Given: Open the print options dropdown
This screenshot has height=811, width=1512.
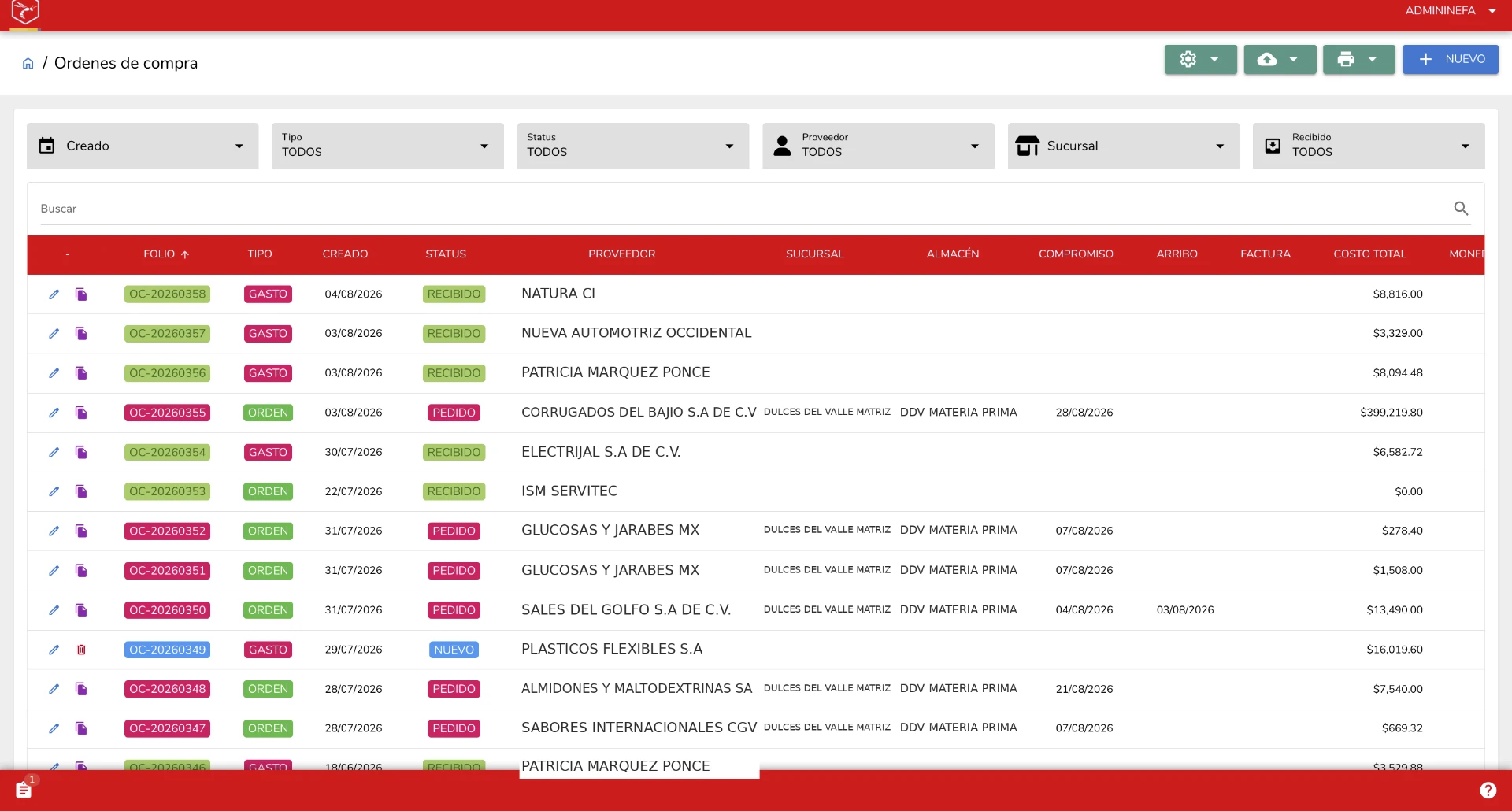Looking at the screenshot, I should pyautogui.click(x=1358, y=59).
